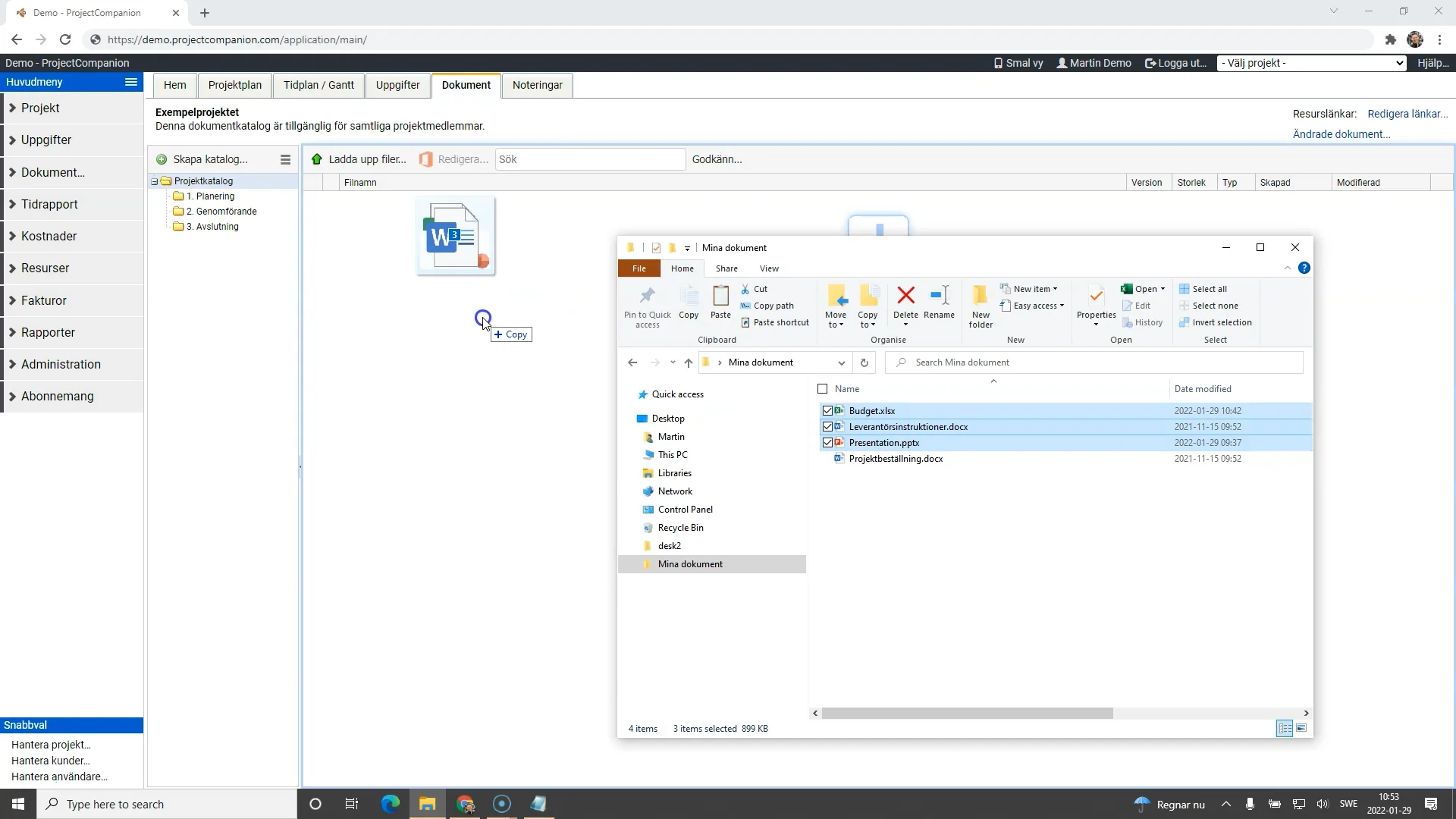Uncheck the Budget.xlsx file checkbox

[827, 411]
